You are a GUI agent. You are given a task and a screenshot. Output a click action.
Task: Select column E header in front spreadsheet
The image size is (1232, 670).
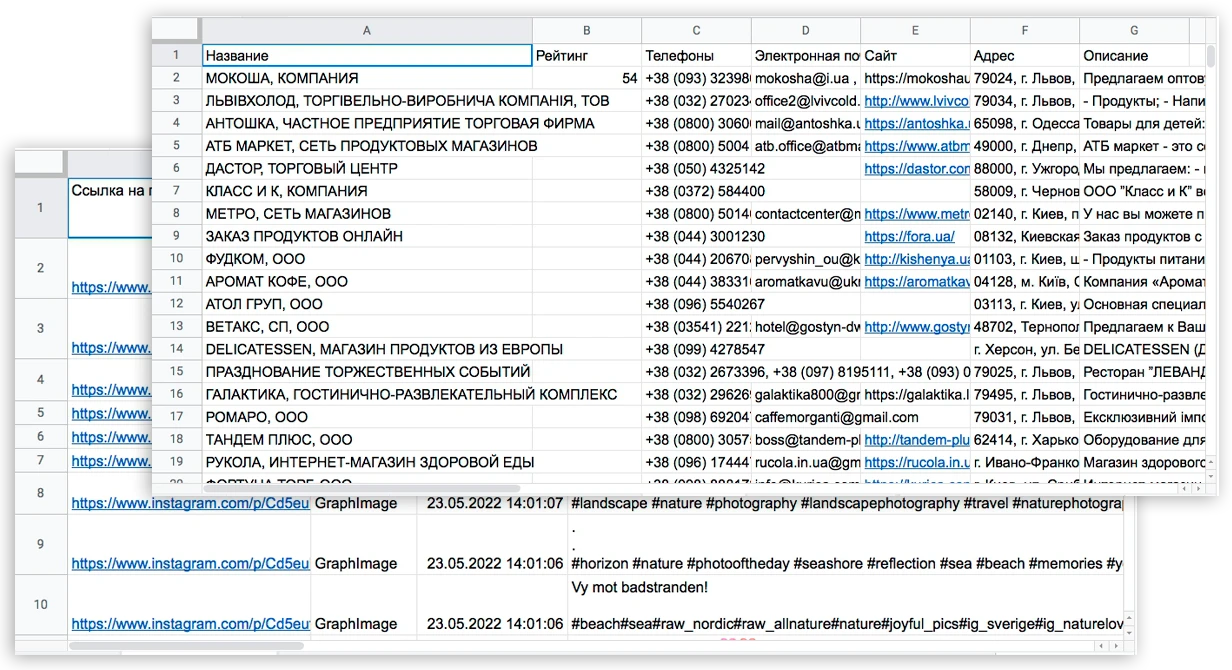pyautogui.click(x=916, y=31)
